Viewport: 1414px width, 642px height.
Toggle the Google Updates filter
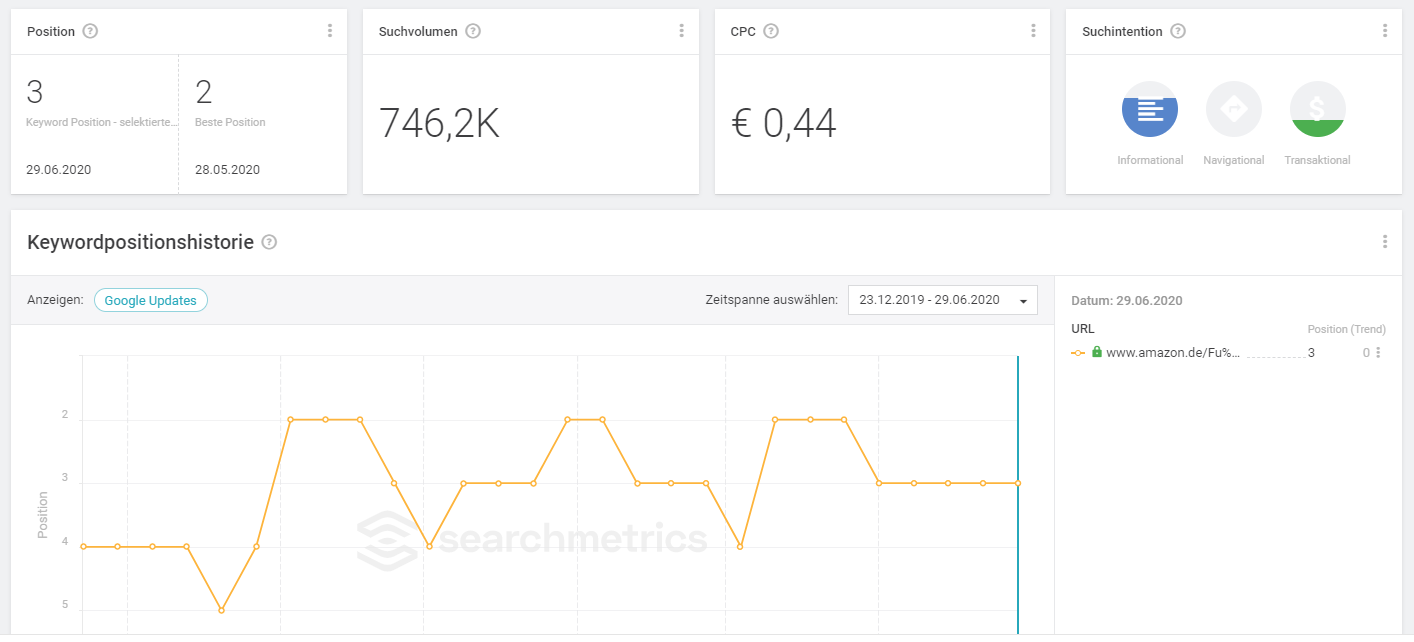tap(151, 300)
